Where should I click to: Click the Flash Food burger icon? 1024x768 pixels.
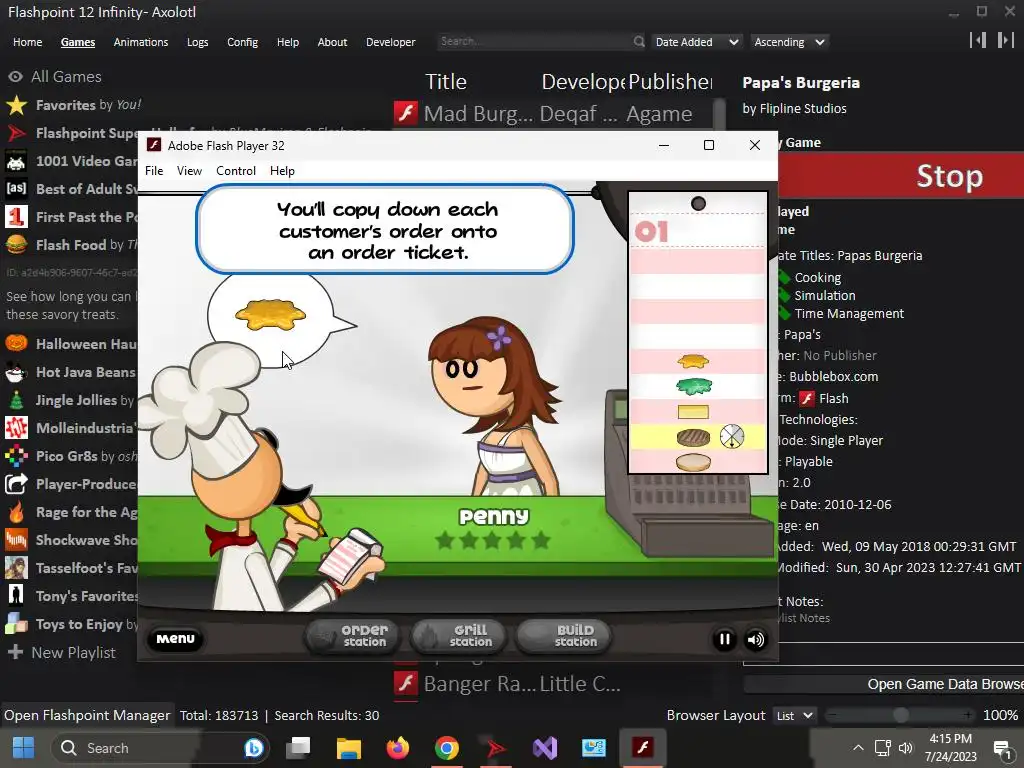click(x=16, y=245)
